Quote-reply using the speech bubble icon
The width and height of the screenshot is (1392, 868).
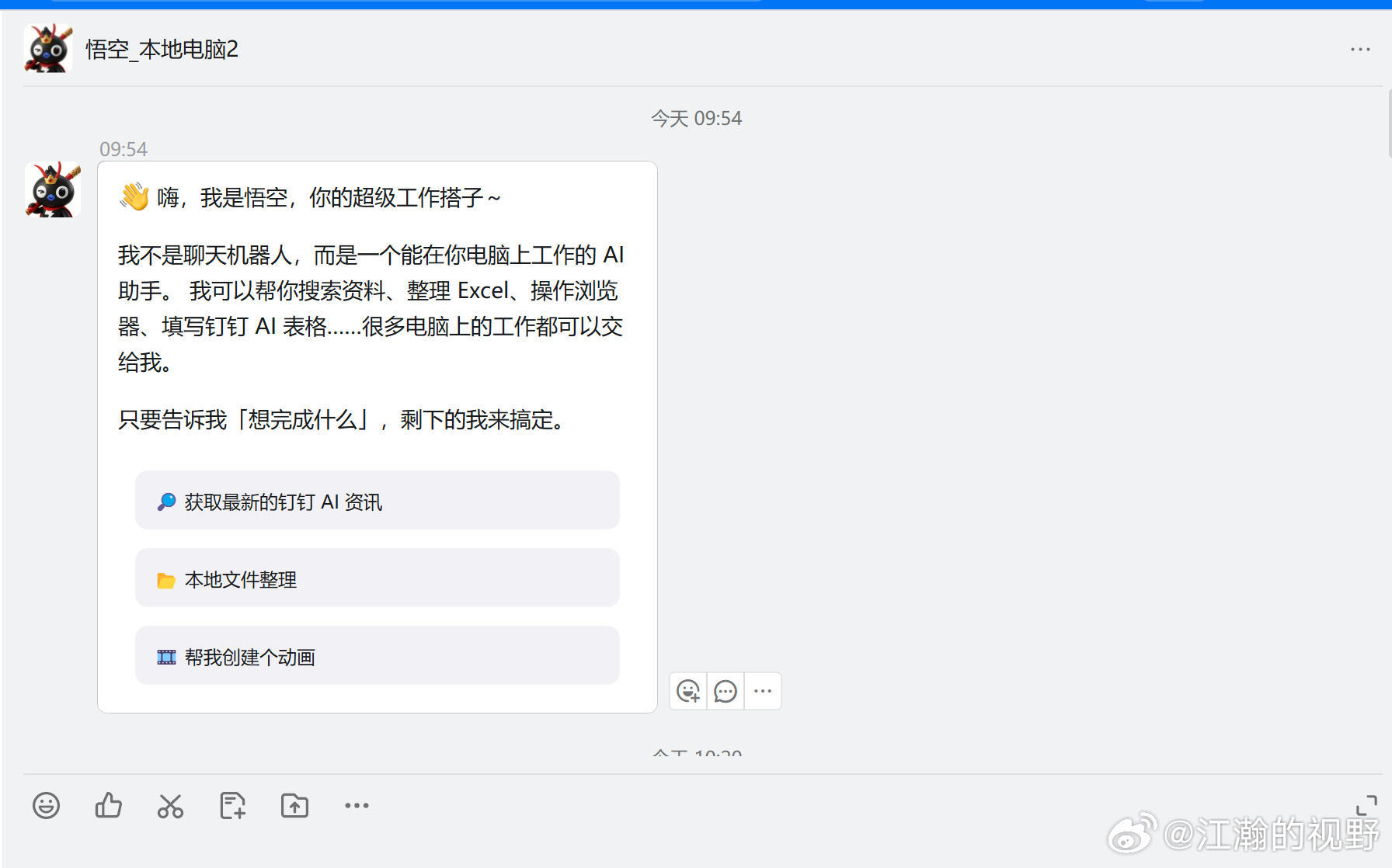pyautogui.click(x=725, y=691)
